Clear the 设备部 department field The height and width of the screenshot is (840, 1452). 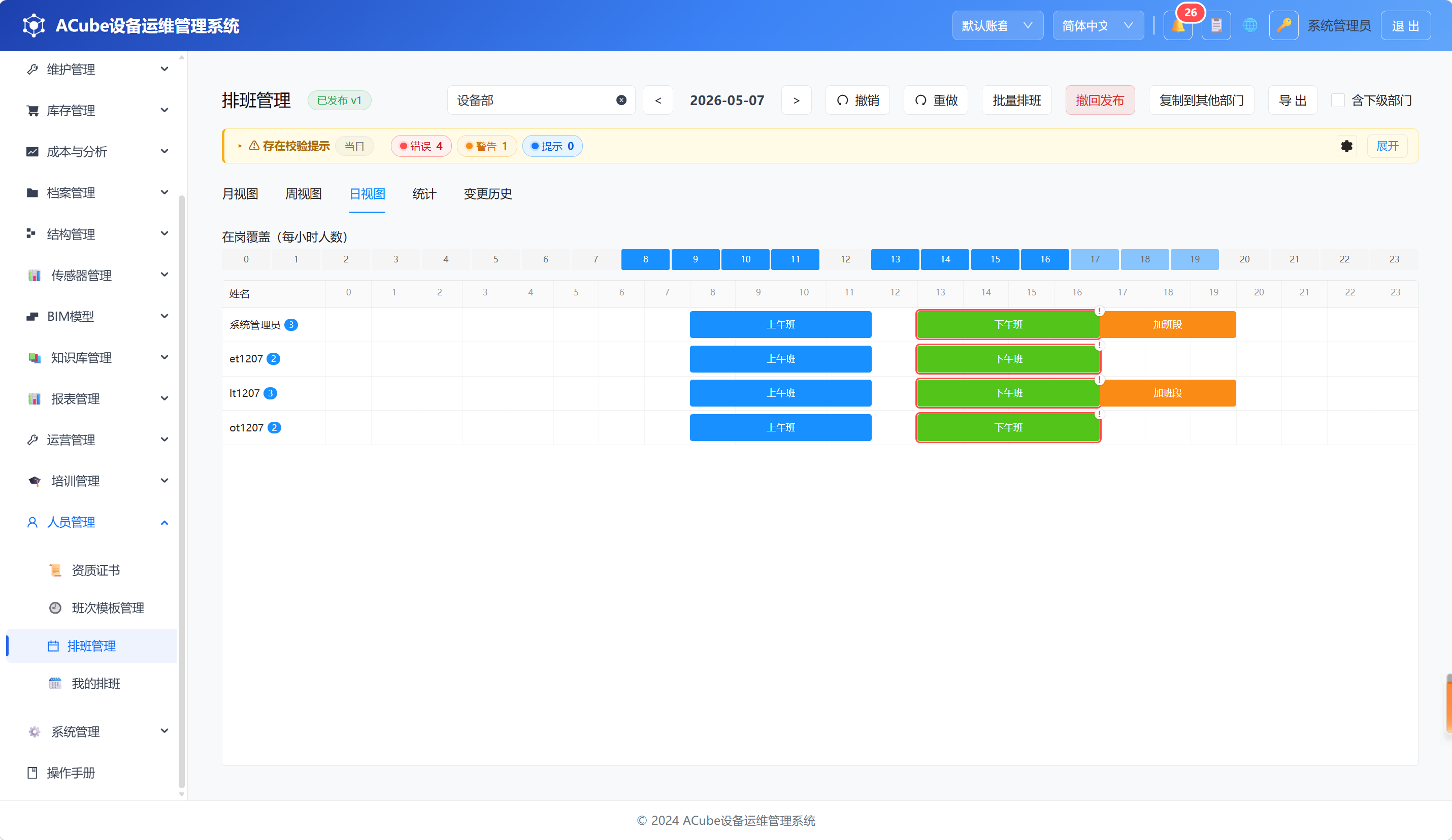(621, 100)
